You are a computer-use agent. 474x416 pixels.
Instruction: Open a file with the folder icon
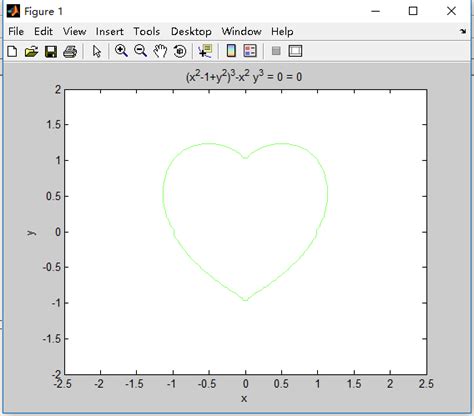(x=31, y=51)
